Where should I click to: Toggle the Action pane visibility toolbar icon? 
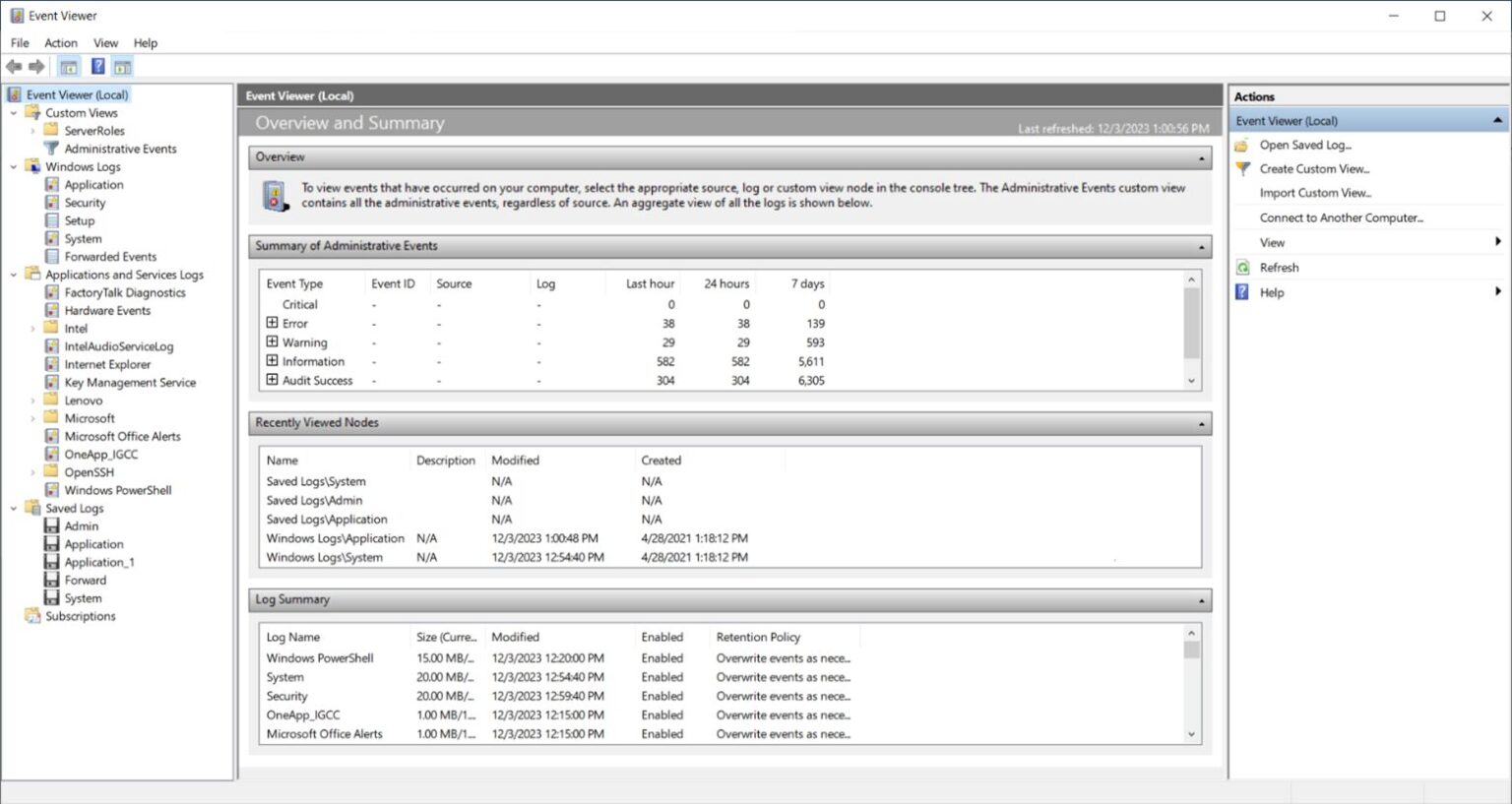(122, 66)
